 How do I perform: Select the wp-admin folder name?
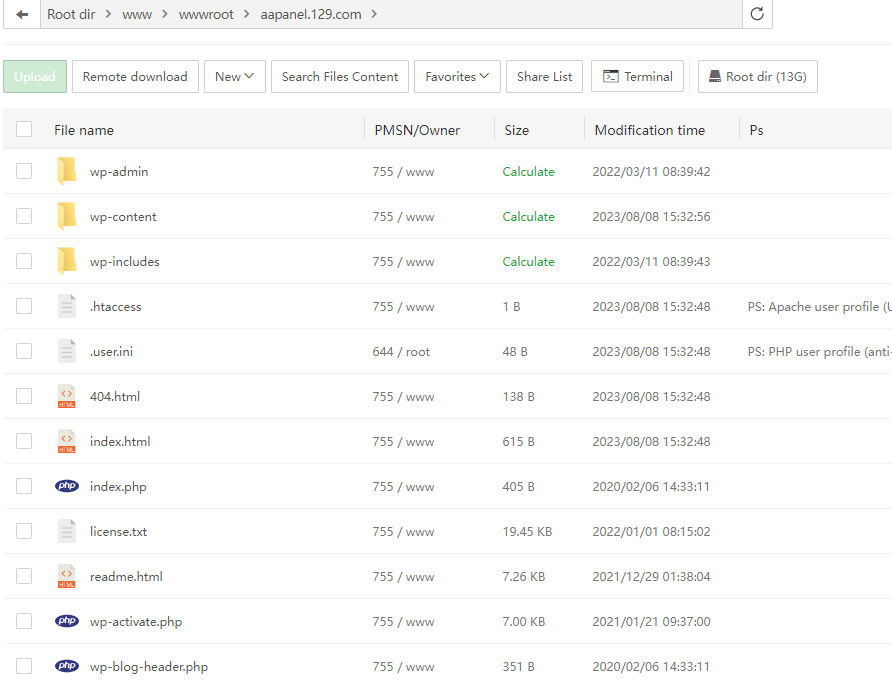[119, 171]
